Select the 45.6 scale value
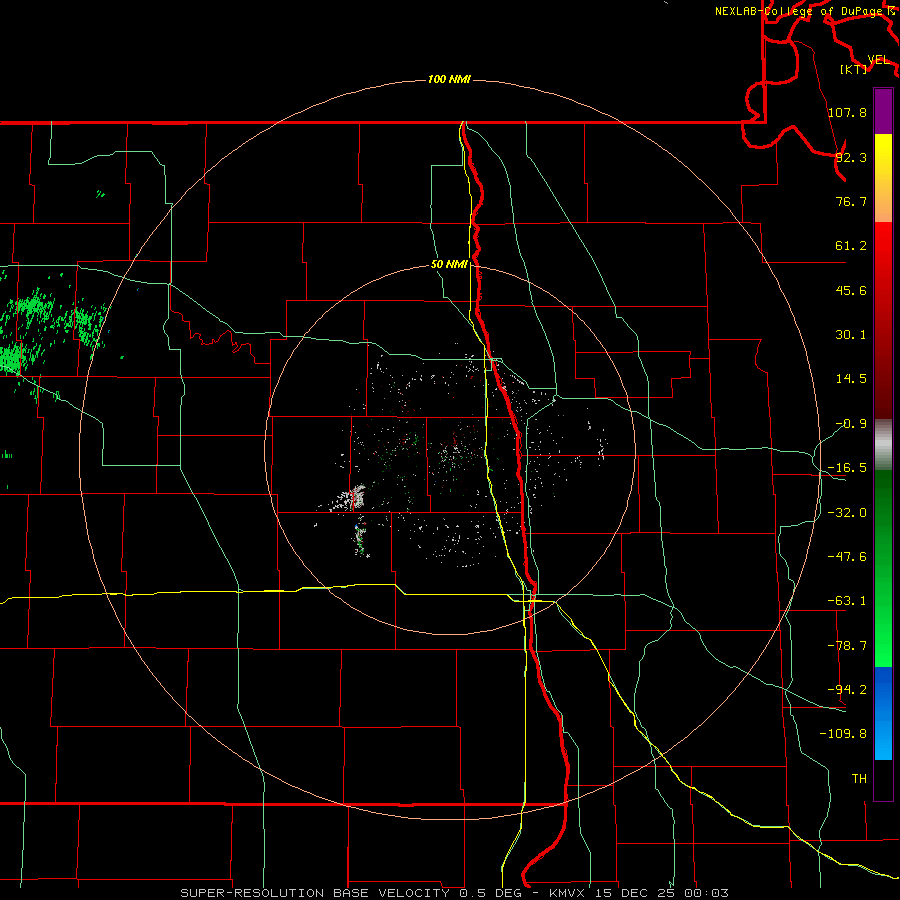The height and width of the screenshot is (900, 900). click(x=851, y=290)
